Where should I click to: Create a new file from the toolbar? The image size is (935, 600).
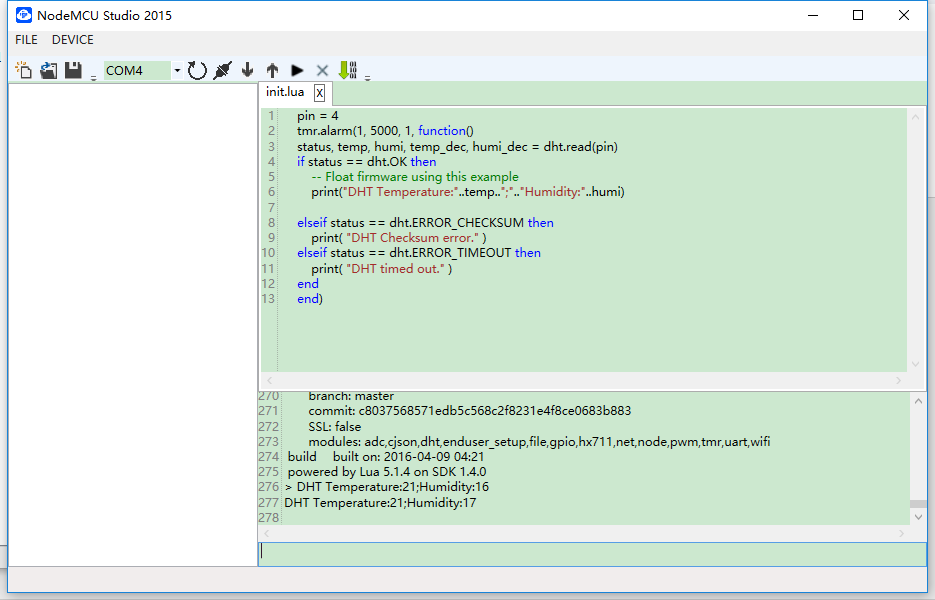click(x=23, y=70)
